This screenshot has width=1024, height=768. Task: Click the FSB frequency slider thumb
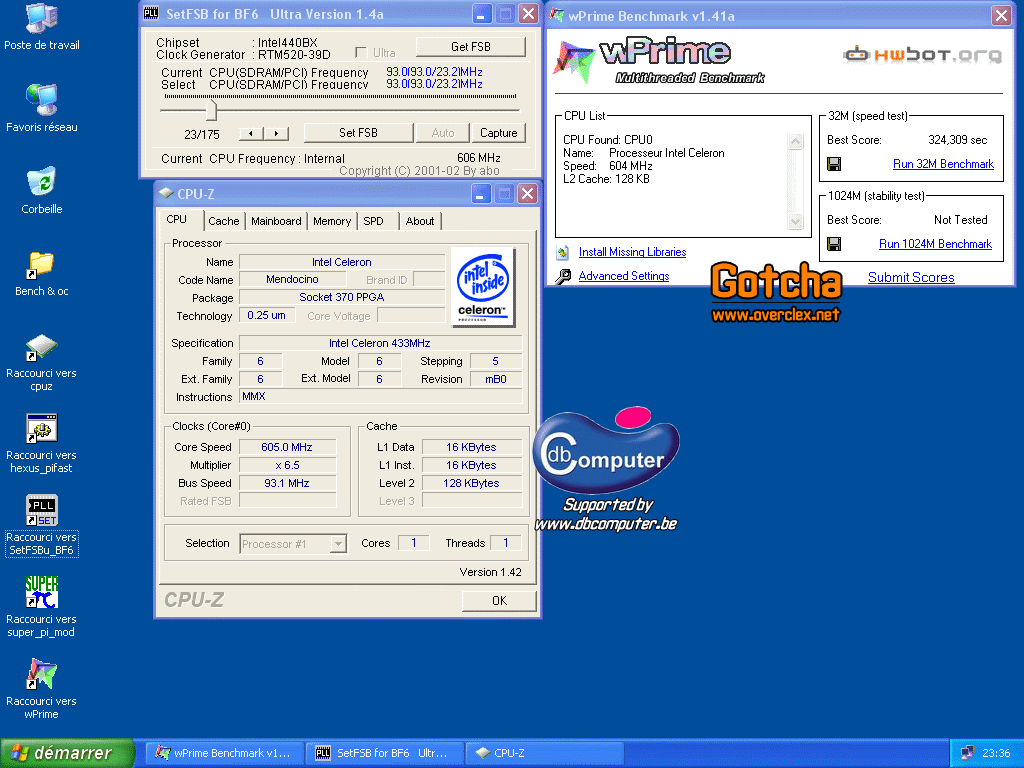[x=211, y=110]
